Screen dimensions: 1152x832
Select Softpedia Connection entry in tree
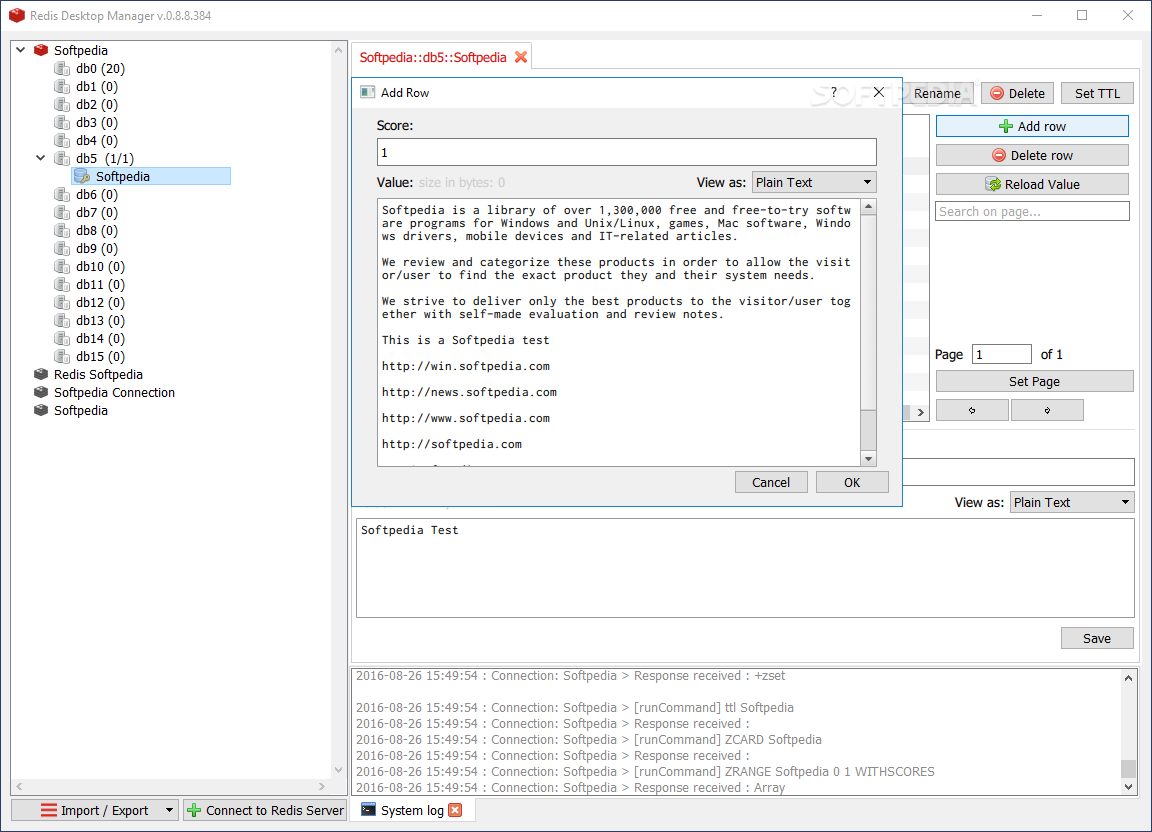click(115, 392)
